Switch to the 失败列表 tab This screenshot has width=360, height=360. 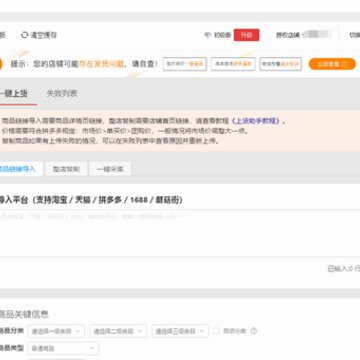coord(62,94)
